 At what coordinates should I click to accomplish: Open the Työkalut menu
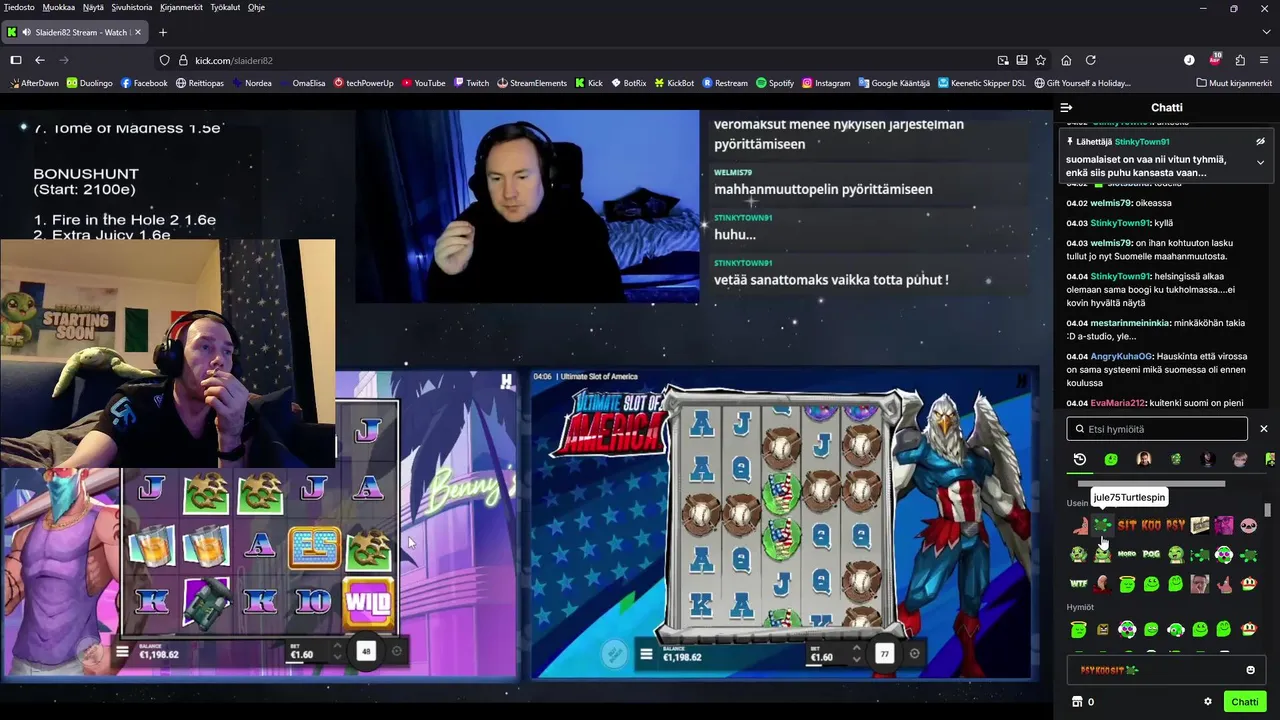(x=225, y=7)
